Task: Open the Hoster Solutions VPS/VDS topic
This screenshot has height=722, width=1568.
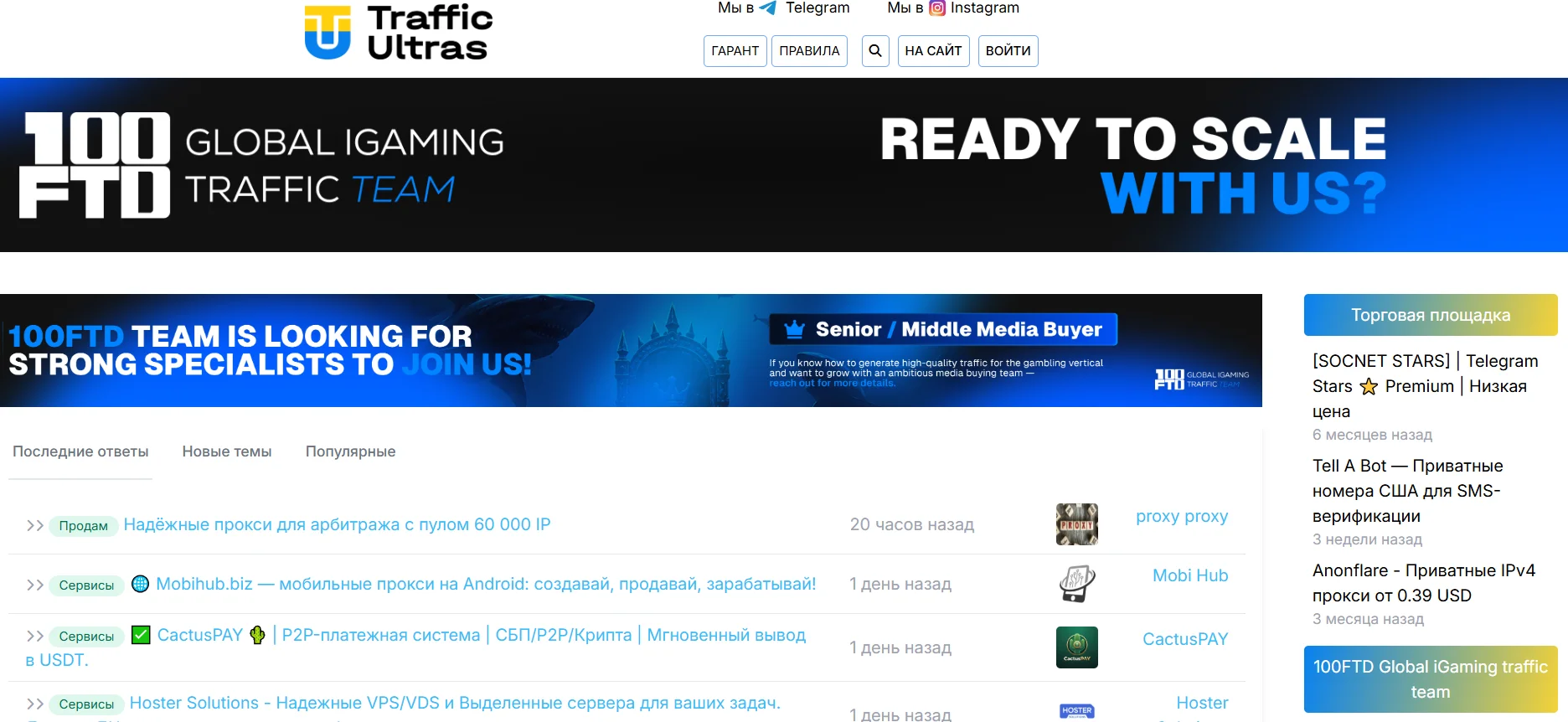Action: point(455,704)
